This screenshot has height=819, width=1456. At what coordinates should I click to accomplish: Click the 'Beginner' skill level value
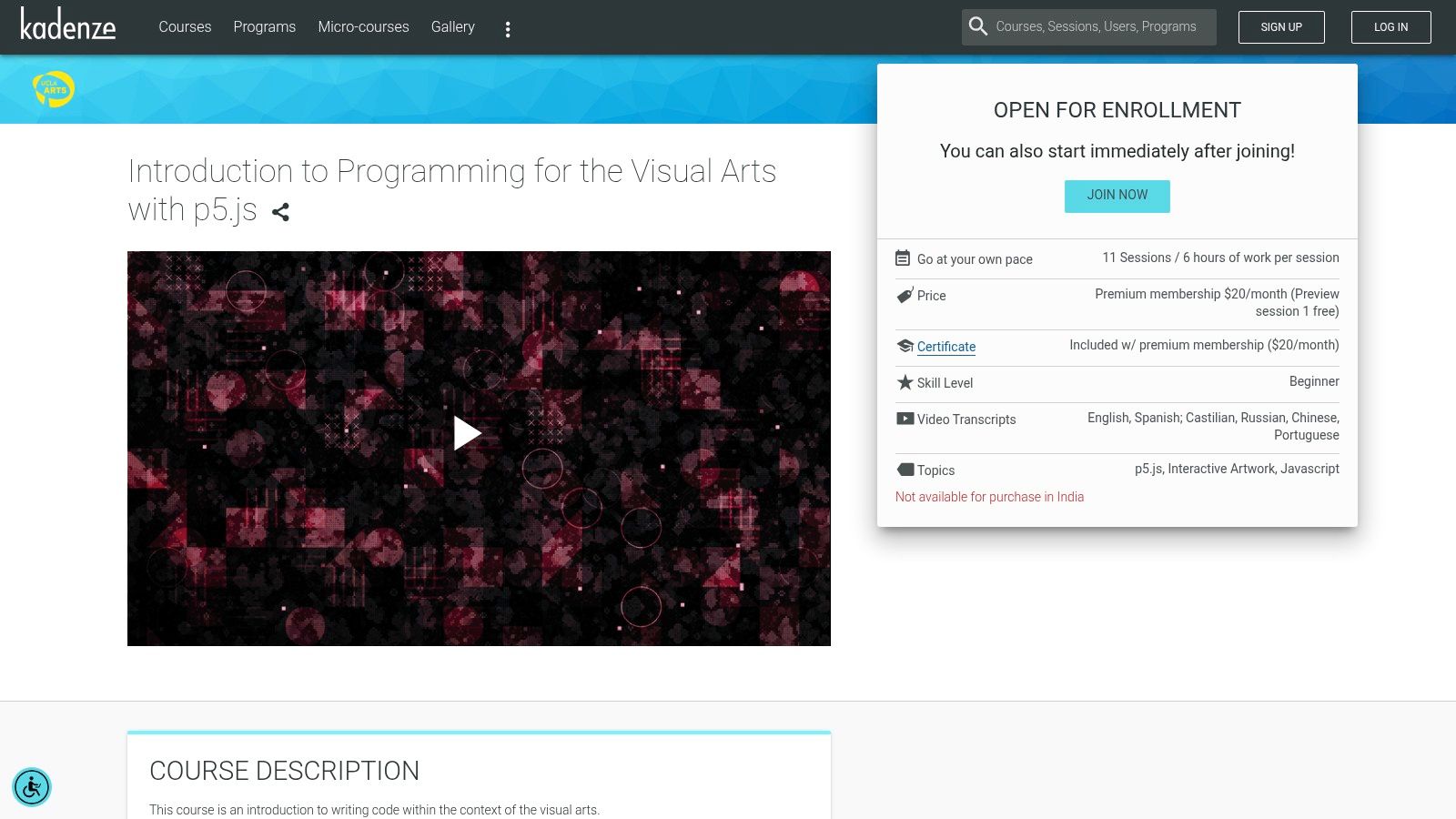point(1314,381)
